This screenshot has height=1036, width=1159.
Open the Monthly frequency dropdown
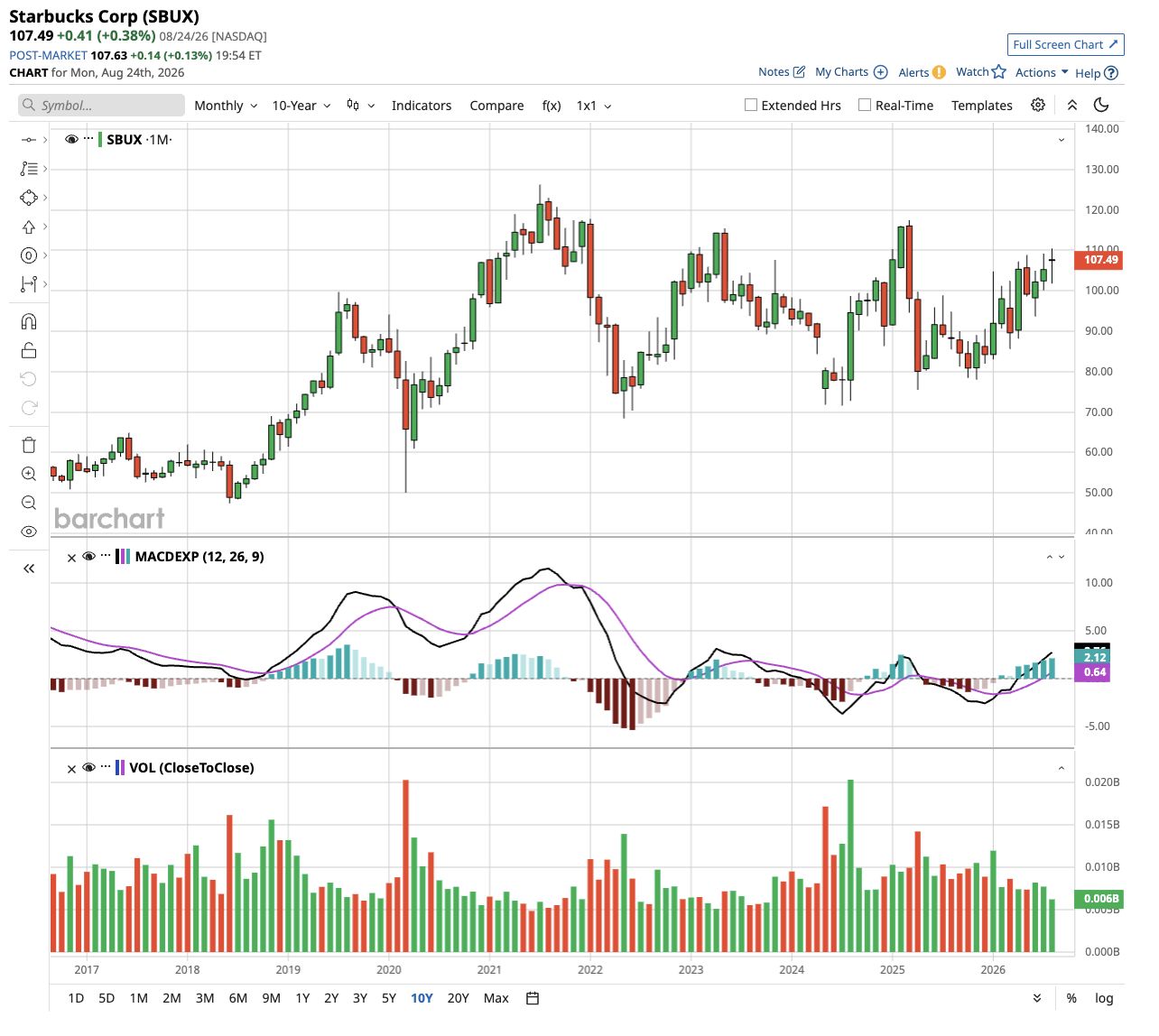226,106
